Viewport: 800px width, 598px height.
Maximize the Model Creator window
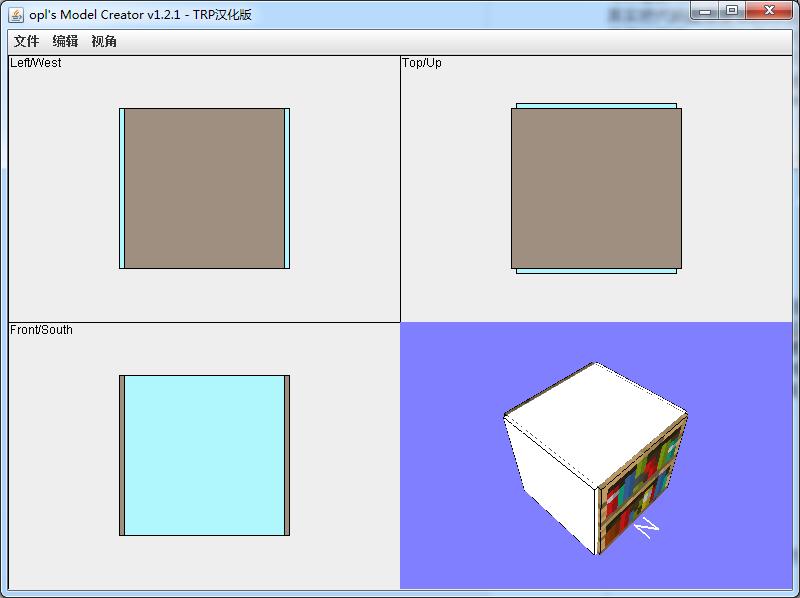(x=732, y=11)
